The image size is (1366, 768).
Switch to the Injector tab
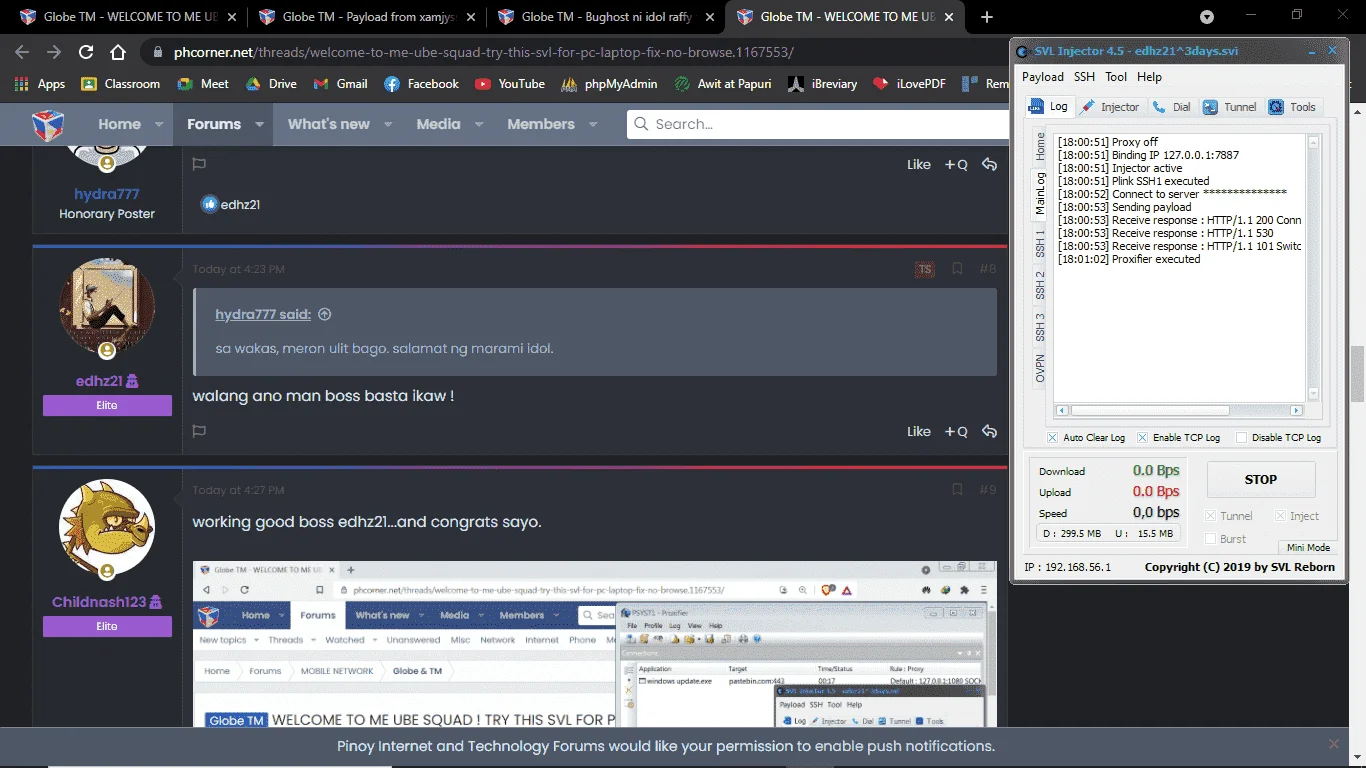(x=1110, y=107)
